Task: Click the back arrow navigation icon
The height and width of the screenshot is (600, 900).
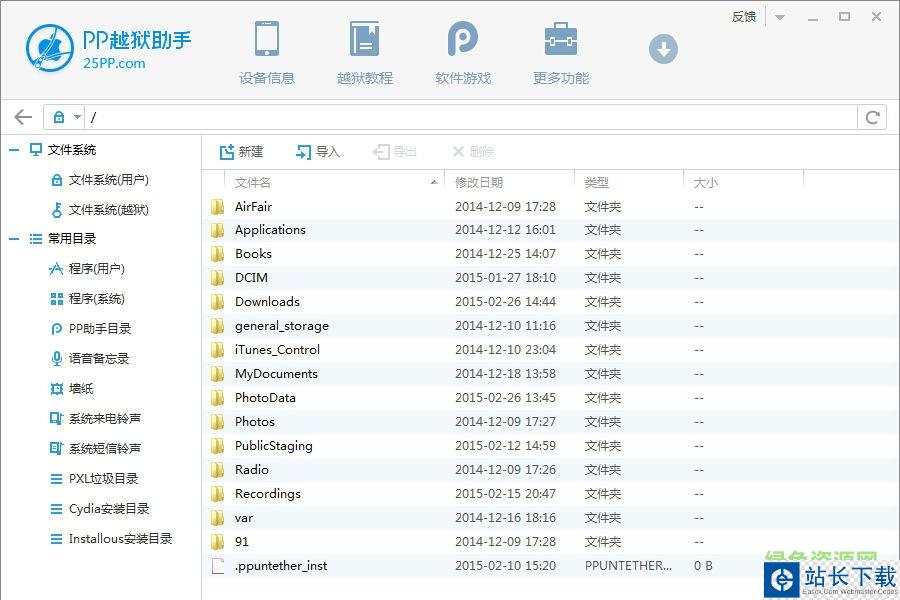Action: 23,117
